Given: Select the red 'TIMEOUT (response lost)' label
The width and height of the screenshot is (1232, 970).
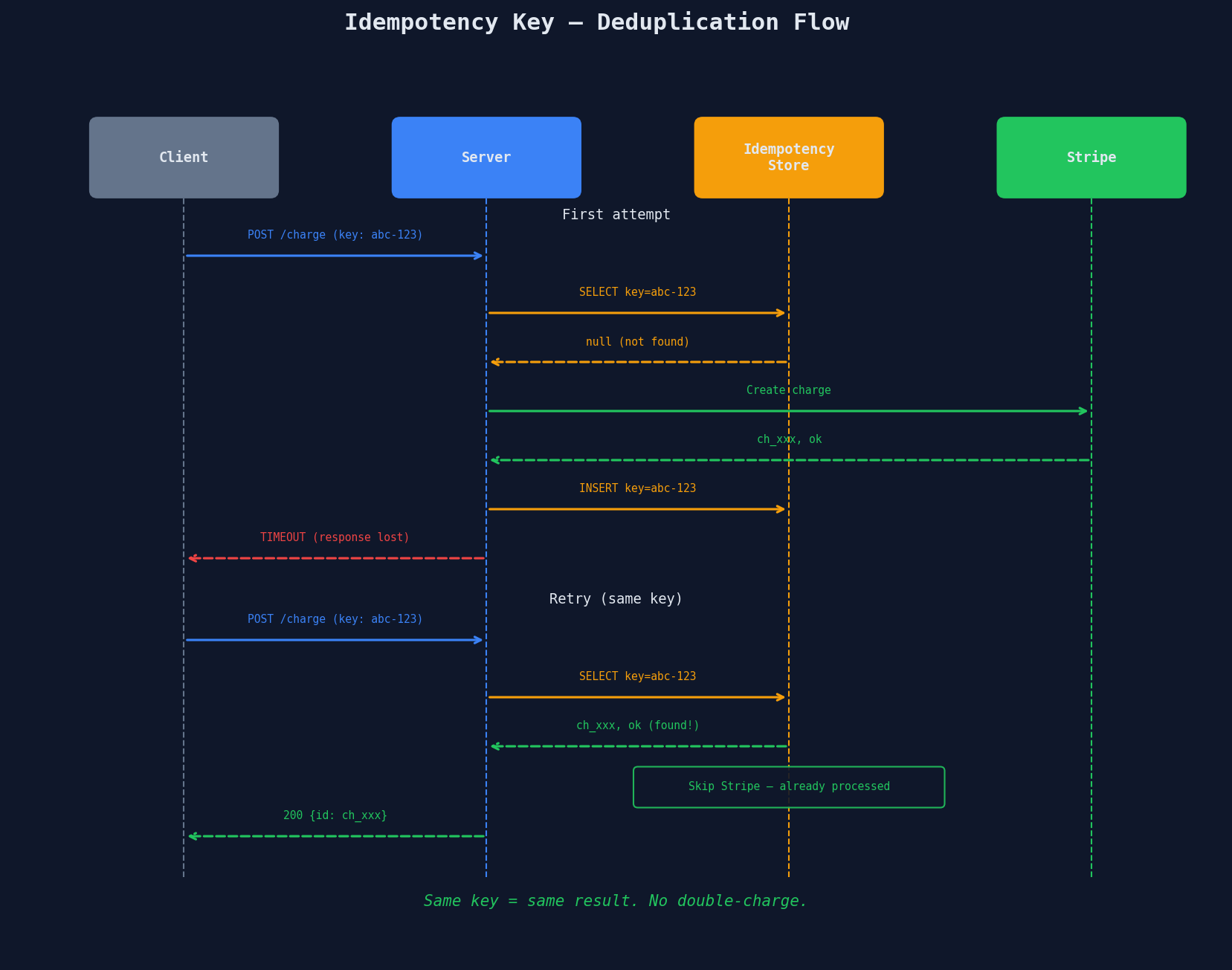Looking at the screenshot, I should 335,537.
